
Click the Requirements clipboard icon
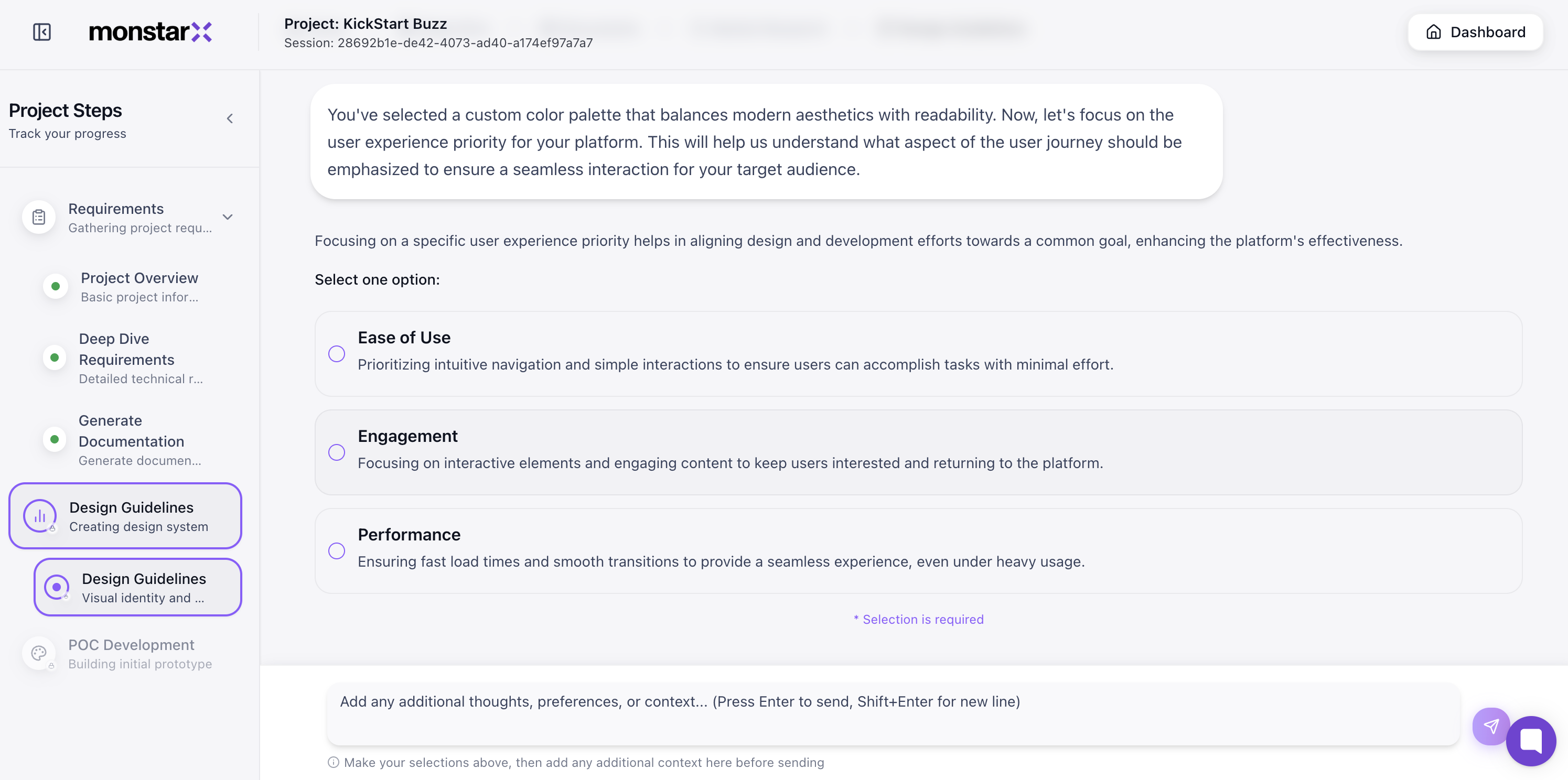tap(39, 217)
